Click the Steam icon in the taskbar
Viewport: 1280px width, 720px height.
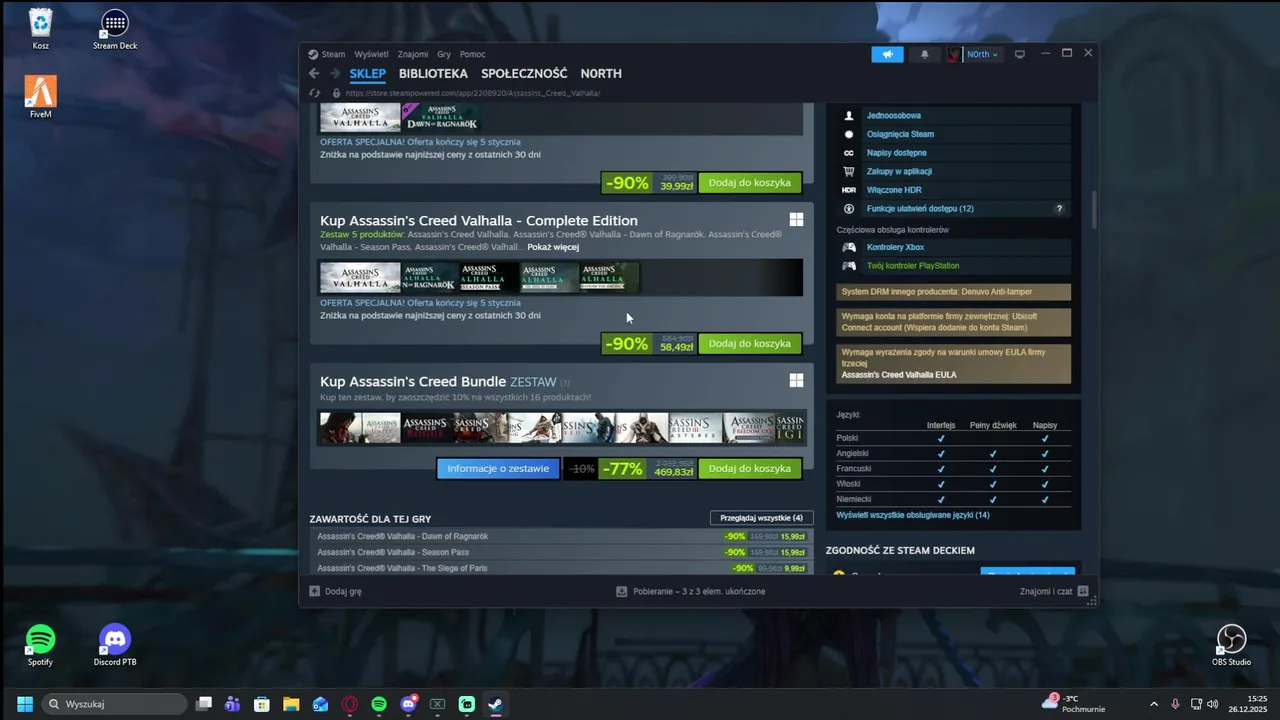click(495, 704)
